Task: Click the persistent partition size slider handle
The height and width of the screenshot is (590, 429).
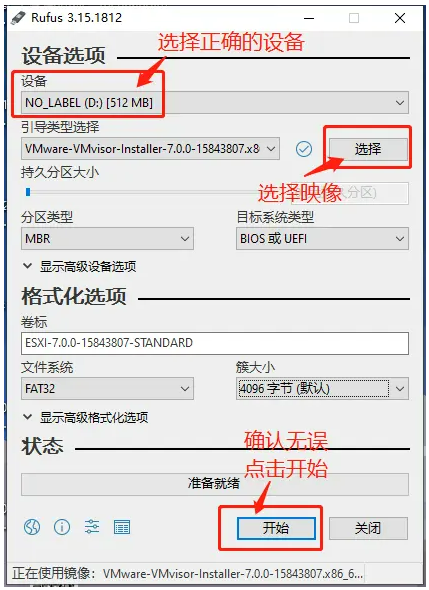Action: coord(28,192)
